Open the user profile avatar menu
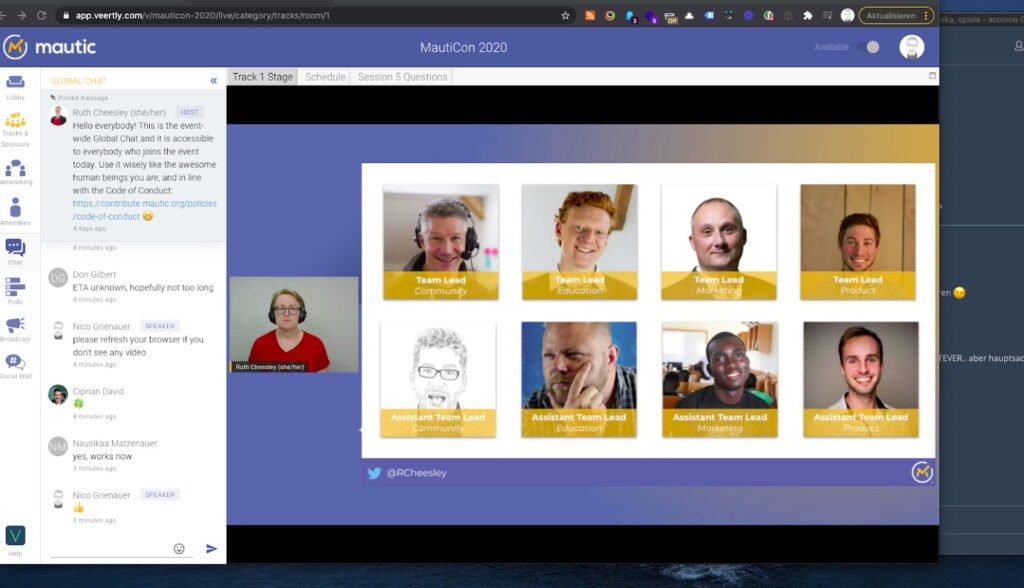The image size is (1024, 588). click(x=912, y=47)
